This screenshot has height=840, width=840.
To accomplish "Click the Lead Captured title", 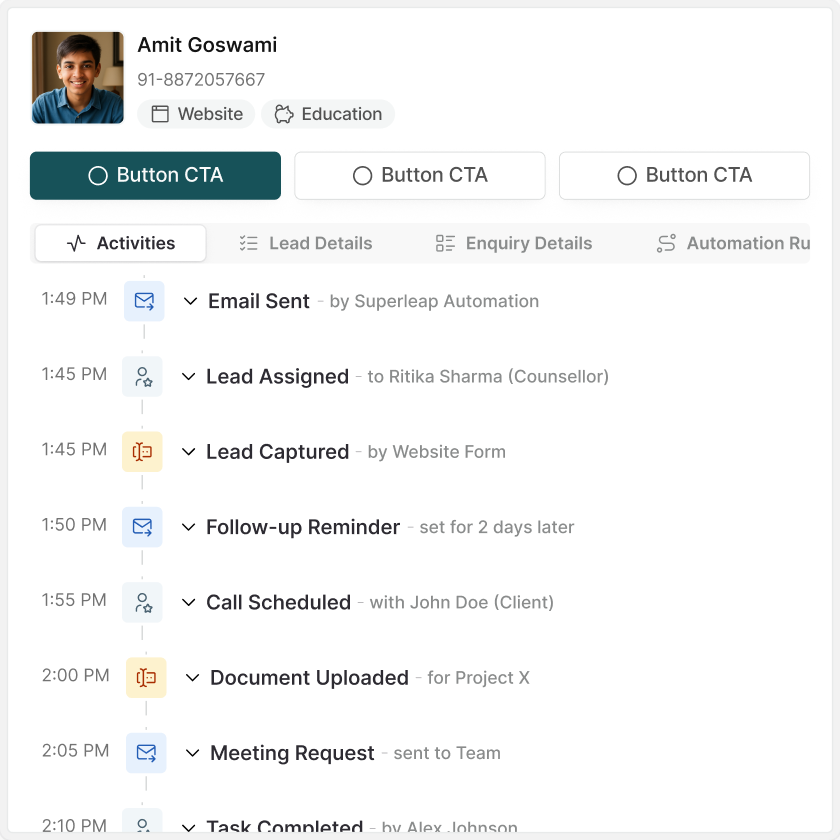I will pos(278,452).
